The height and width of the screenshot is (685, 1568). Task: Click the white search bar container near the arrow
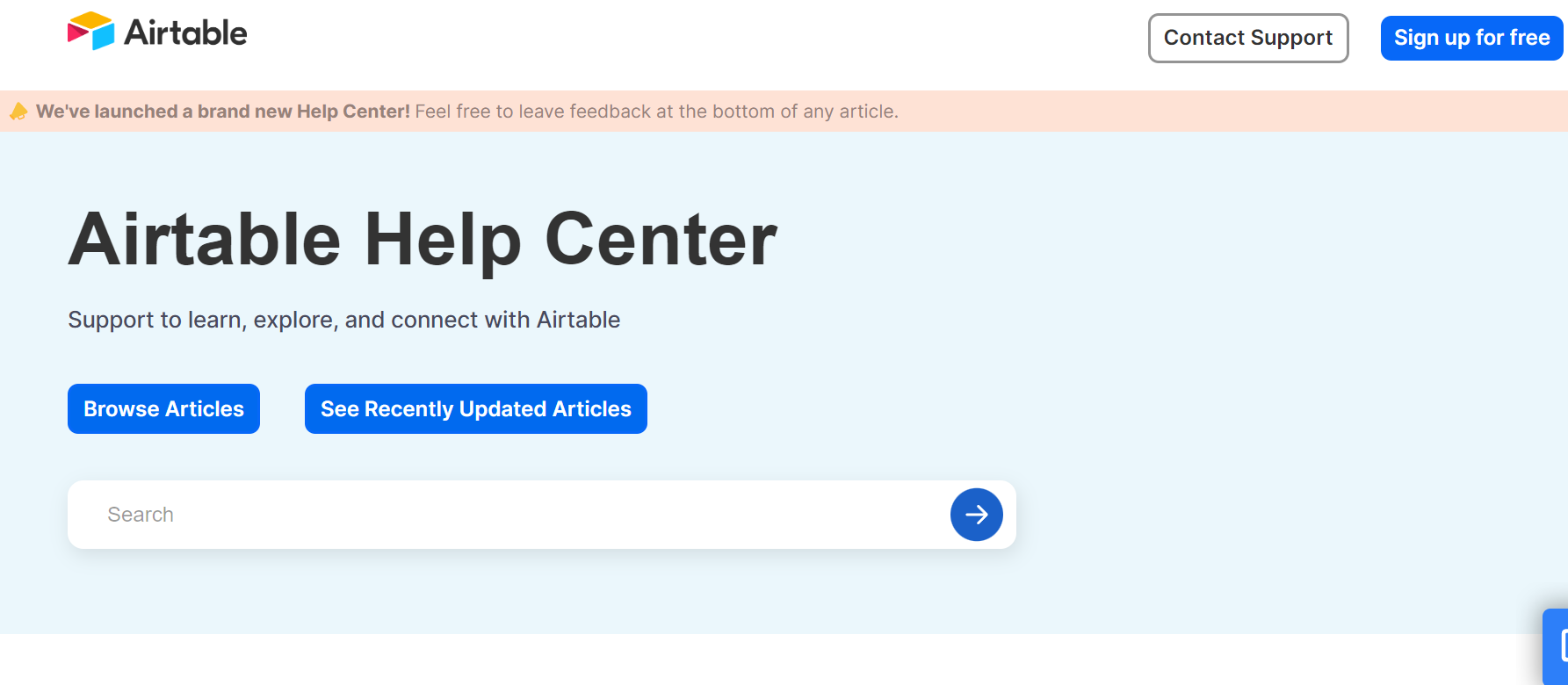tap(914, 515)
